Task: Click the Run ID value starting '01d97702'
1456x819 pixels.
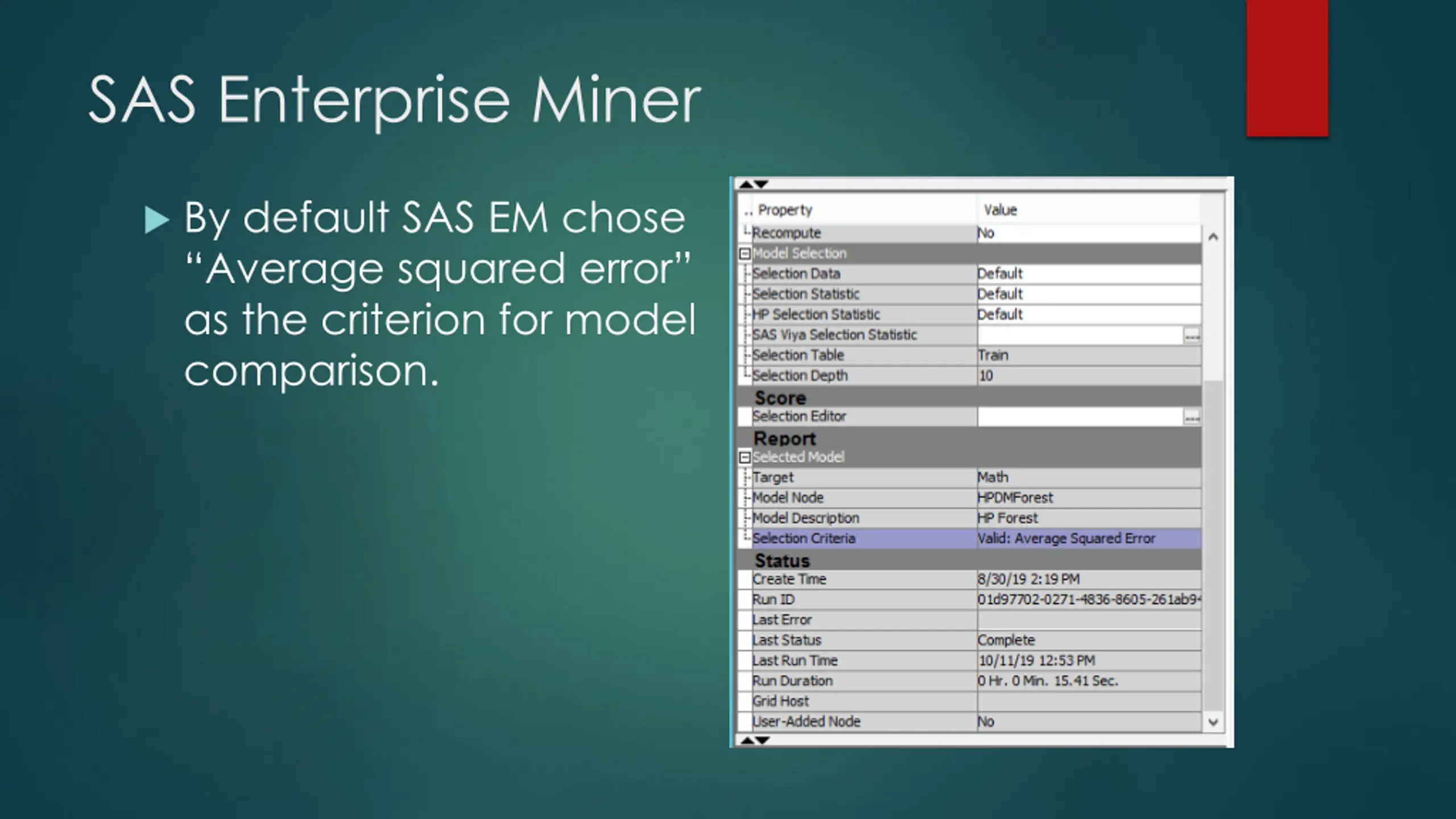Action: 1089,600
